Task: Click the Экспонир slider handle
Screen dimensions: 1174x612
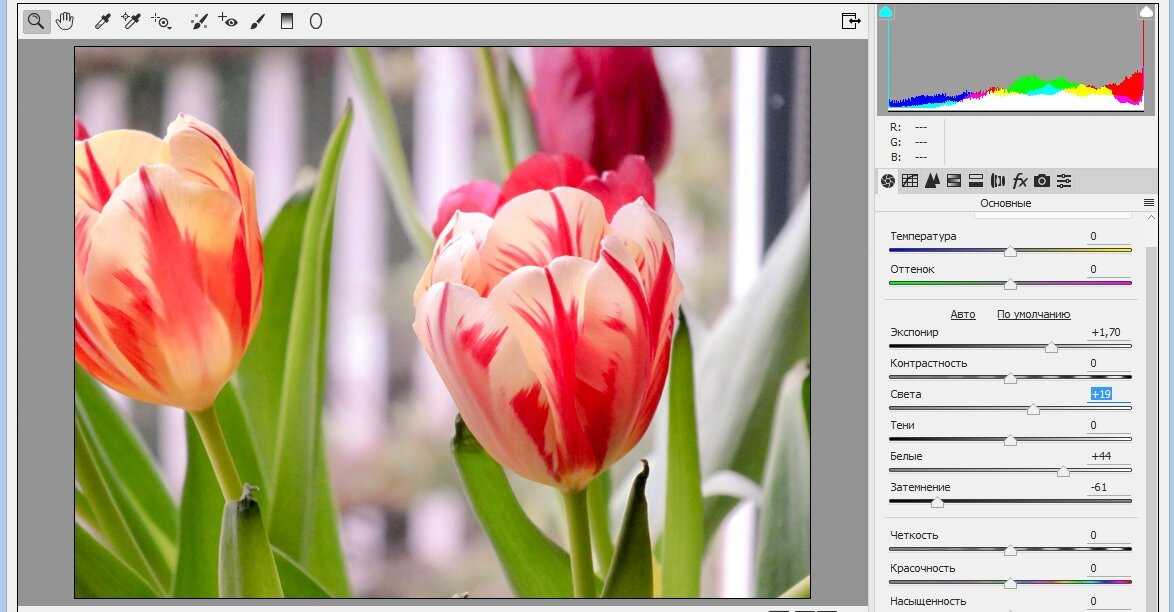Action: coord(1051,348)
